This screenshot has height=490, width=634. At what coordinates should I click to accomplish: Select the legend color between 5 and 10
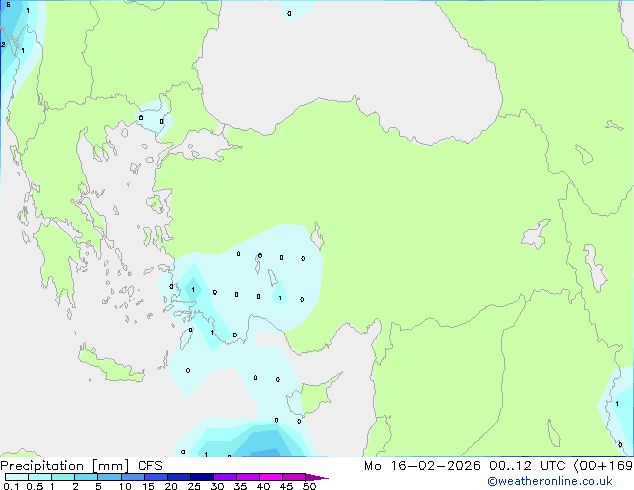(109, 477)
